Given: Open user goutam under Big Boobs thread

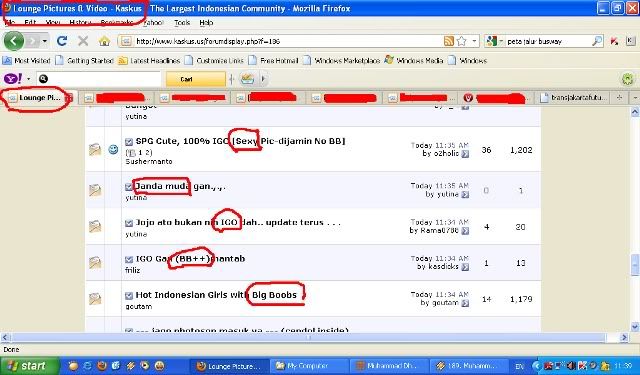Looking at the screenshot, I should coord(138,306).
